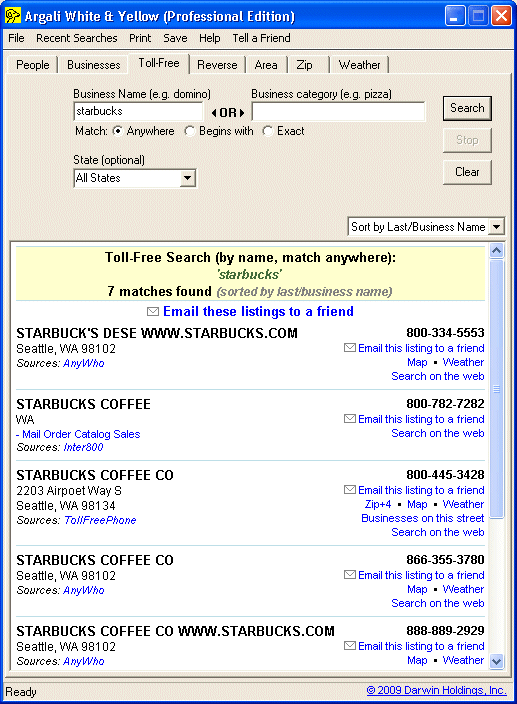The height and width of the screenshot is (704, 517).
Task: Switch to the Reverse tab
Action: tap(217, 65)
